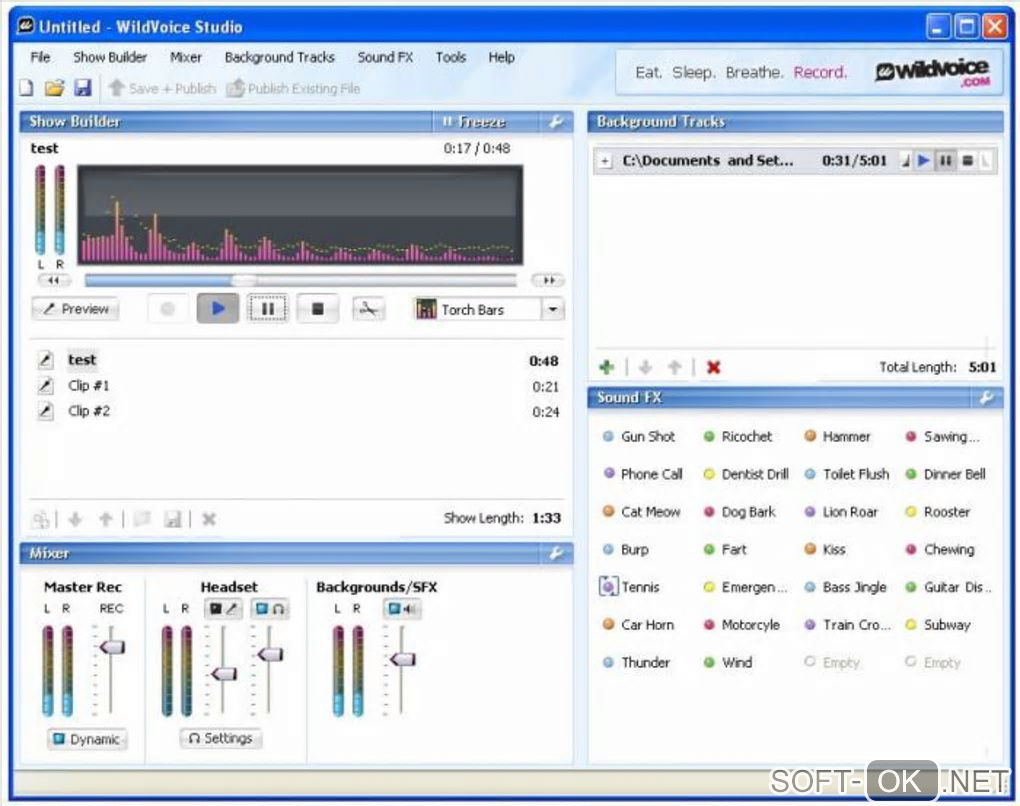Screen dimensions: 1020x806
Task: Play the test show clip
Action: [x=218, y=309]
